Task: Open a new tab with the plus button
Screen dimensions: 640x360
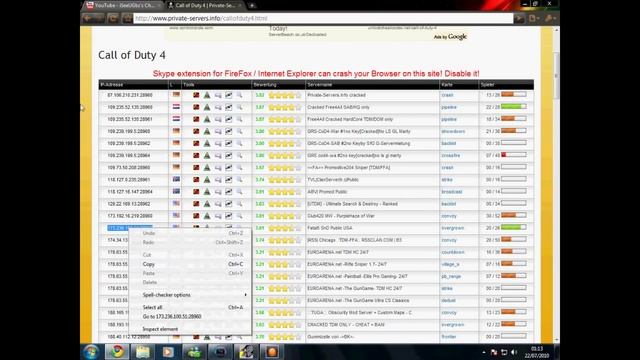Action: [x=252, y=5]
